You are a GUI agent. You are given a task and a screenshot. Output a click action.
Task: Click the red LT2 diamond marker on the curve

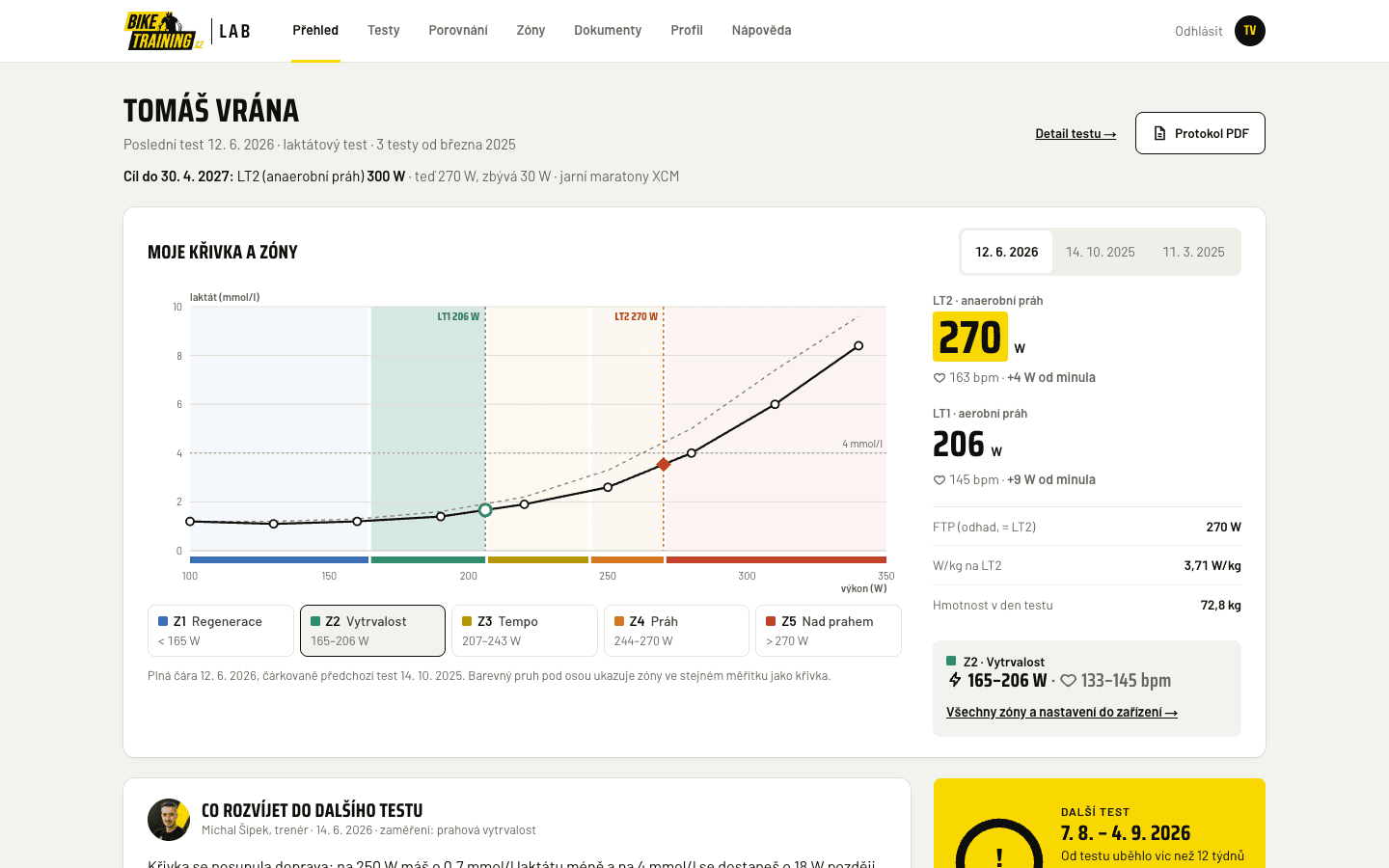[x=664, y=465]
